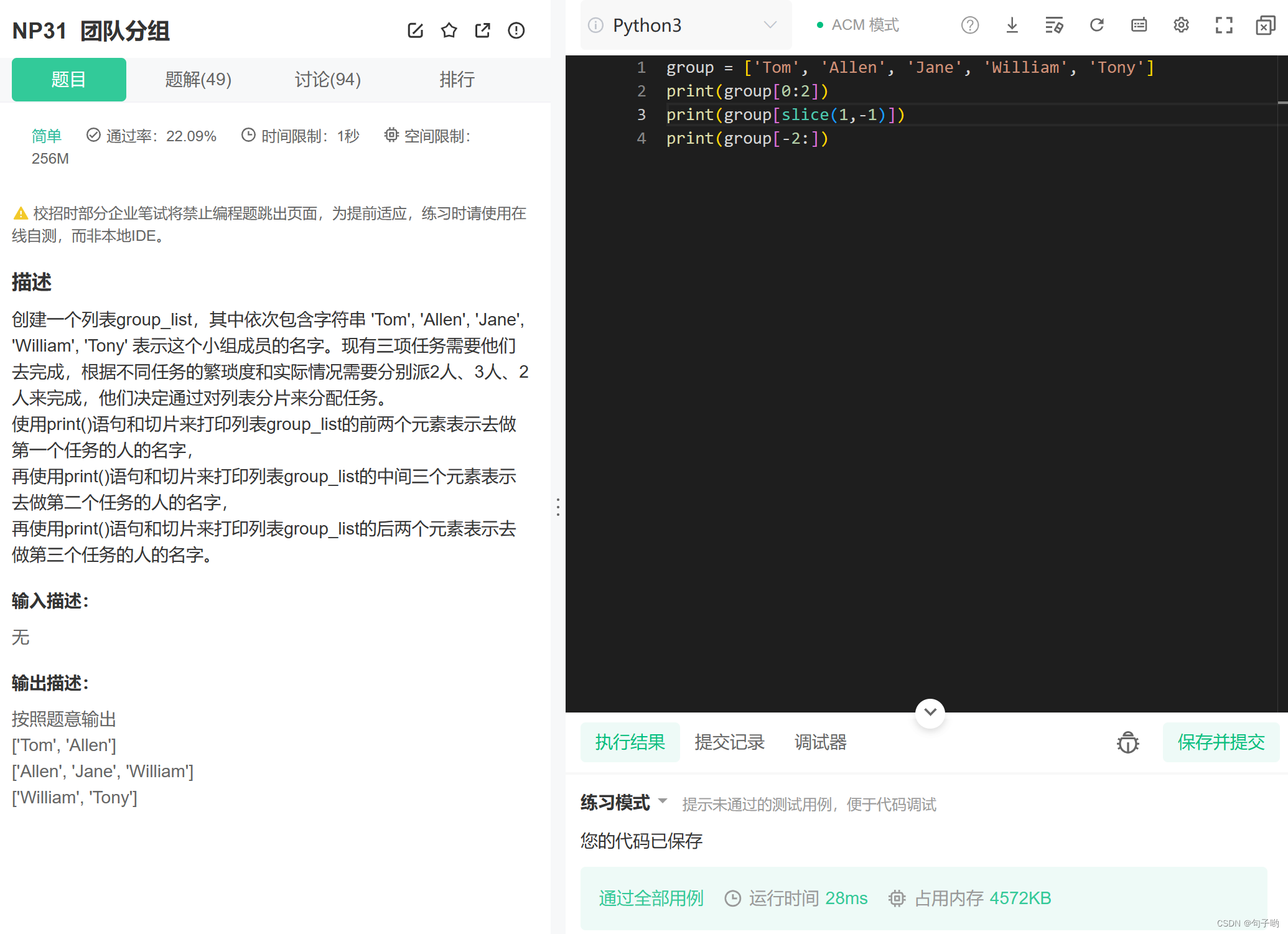This screenshot has width=1288, height=934.
Task: Open the problem in a new window
Action: tap(482, 30)
